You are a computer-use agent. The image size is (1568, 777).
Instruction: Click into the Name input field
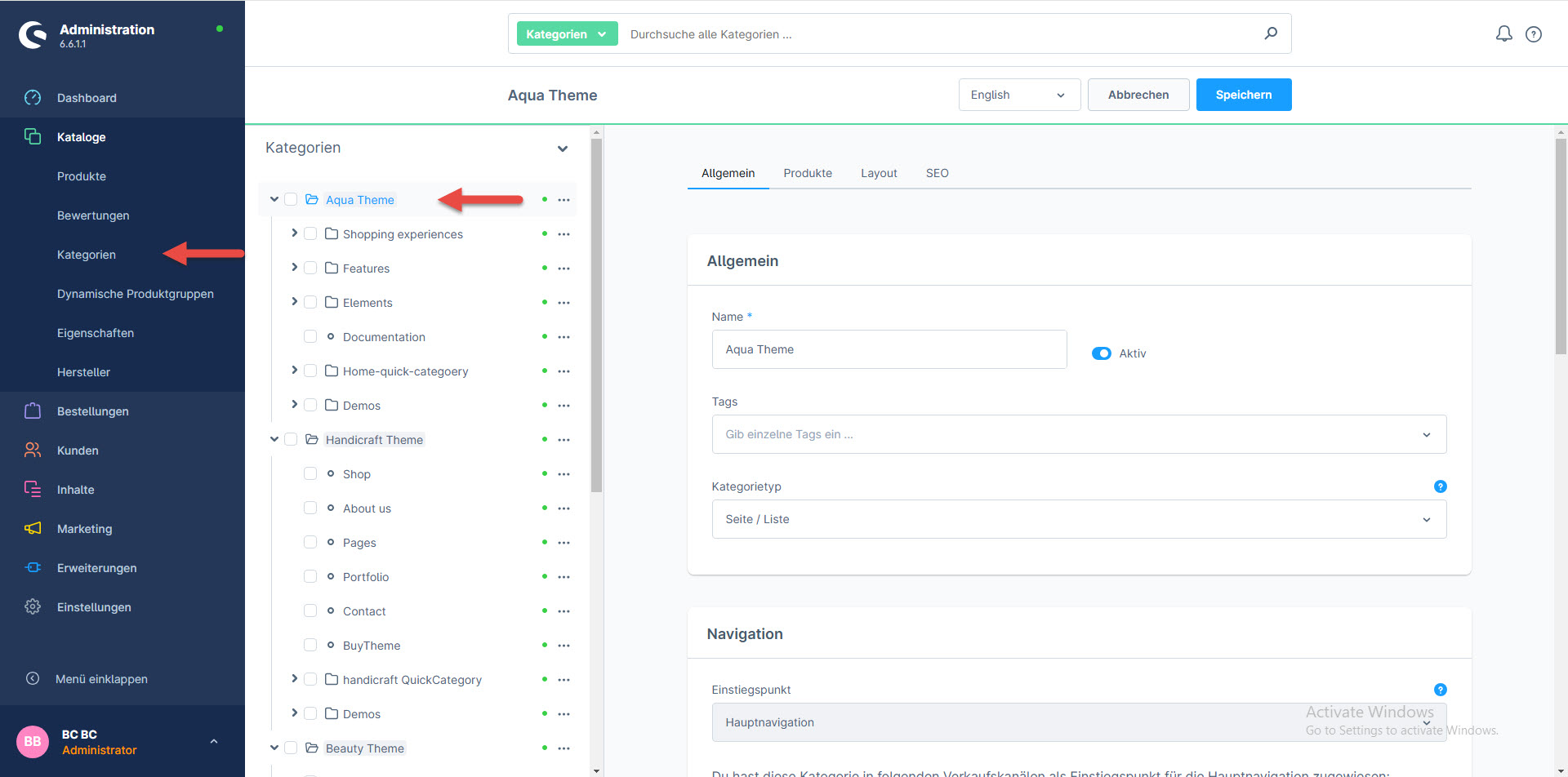coord(889,349)
